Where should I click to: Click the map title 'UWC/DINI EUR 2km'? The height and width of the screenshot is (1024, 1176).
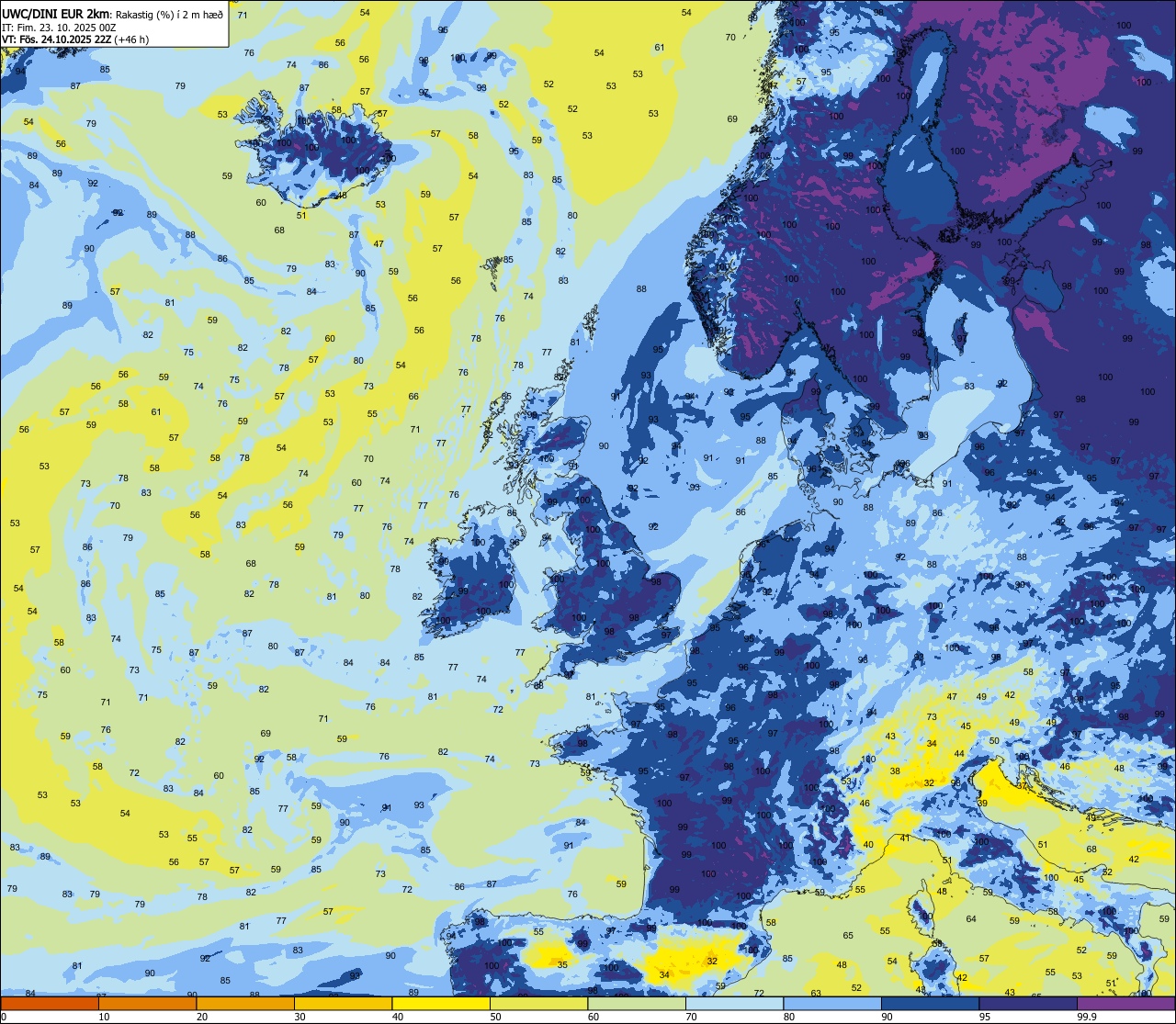(x=55, y=13)
